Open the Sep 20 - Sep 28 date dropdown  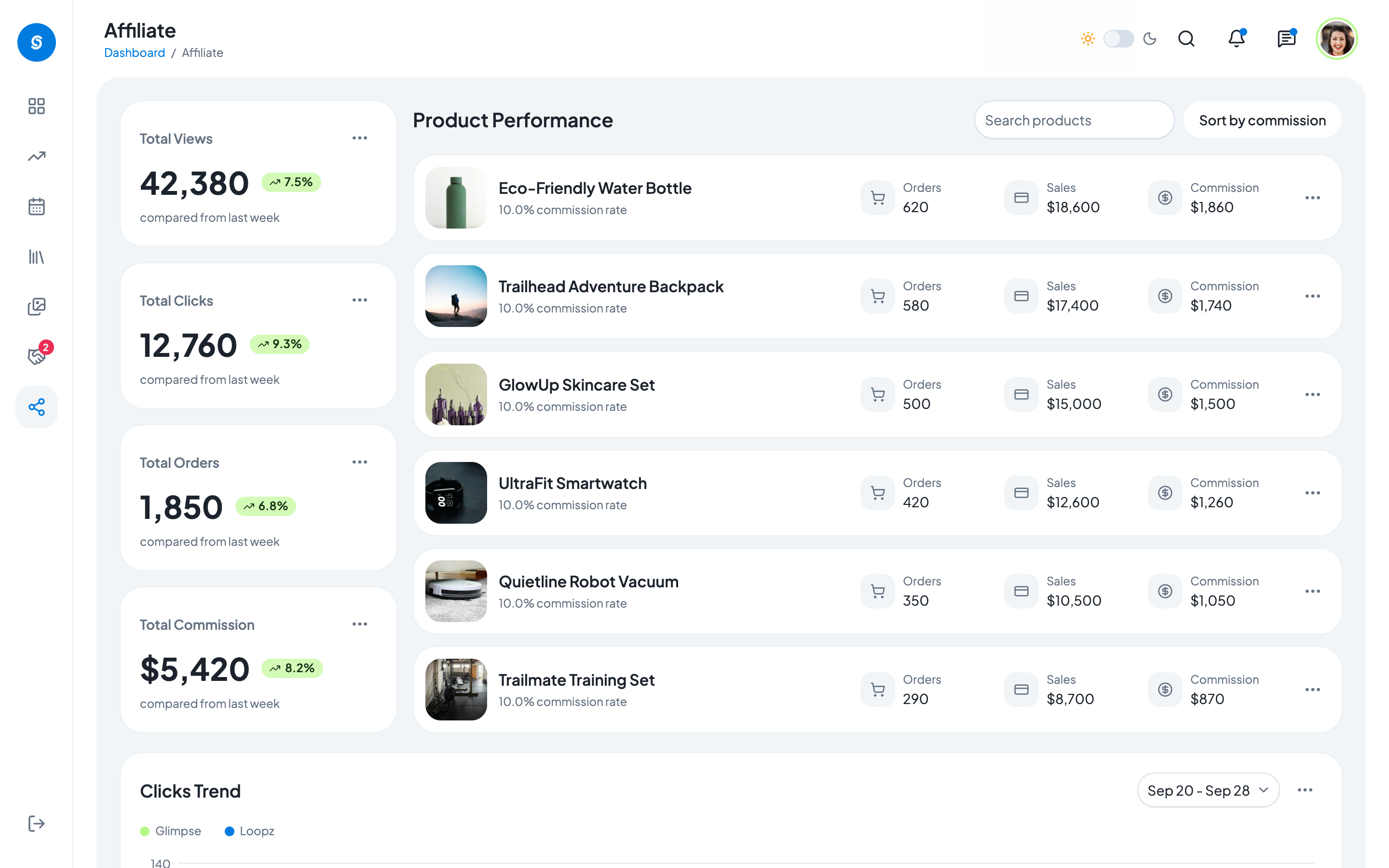1208,790
